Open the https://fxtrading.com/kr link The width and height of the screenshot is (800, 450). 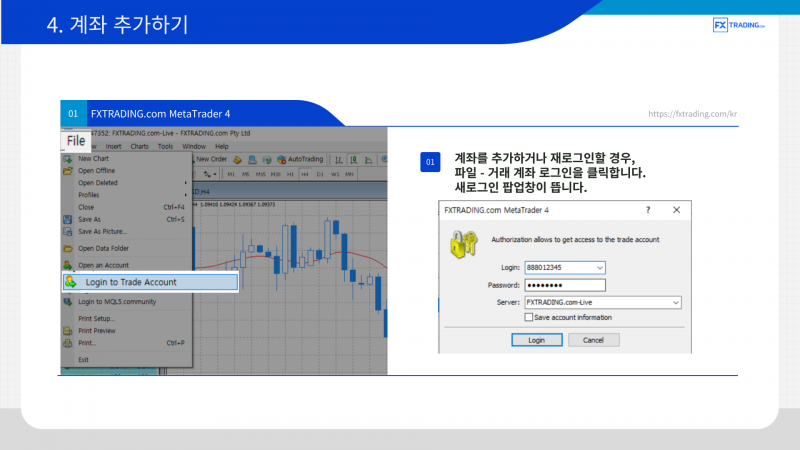(x=692, y=114)
